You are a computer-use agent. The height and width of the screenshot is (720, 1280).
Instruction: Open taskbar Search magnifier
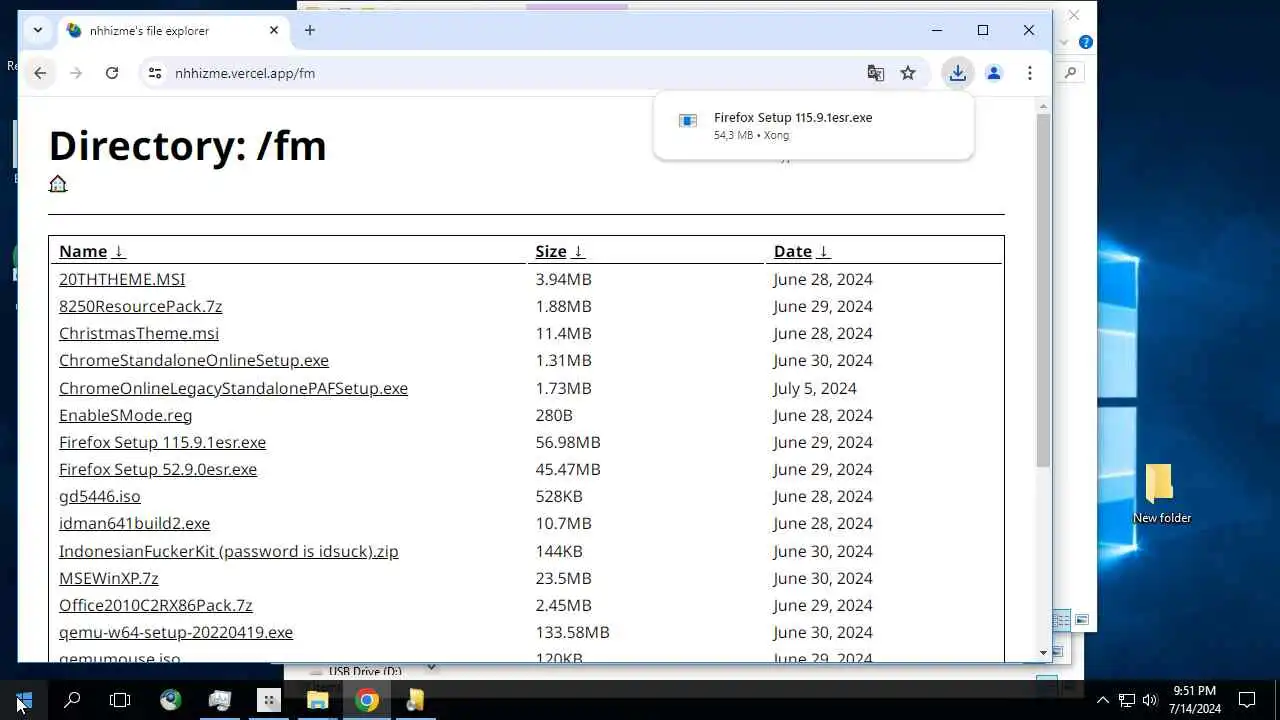pyautogui.click(x=72, y=700)
